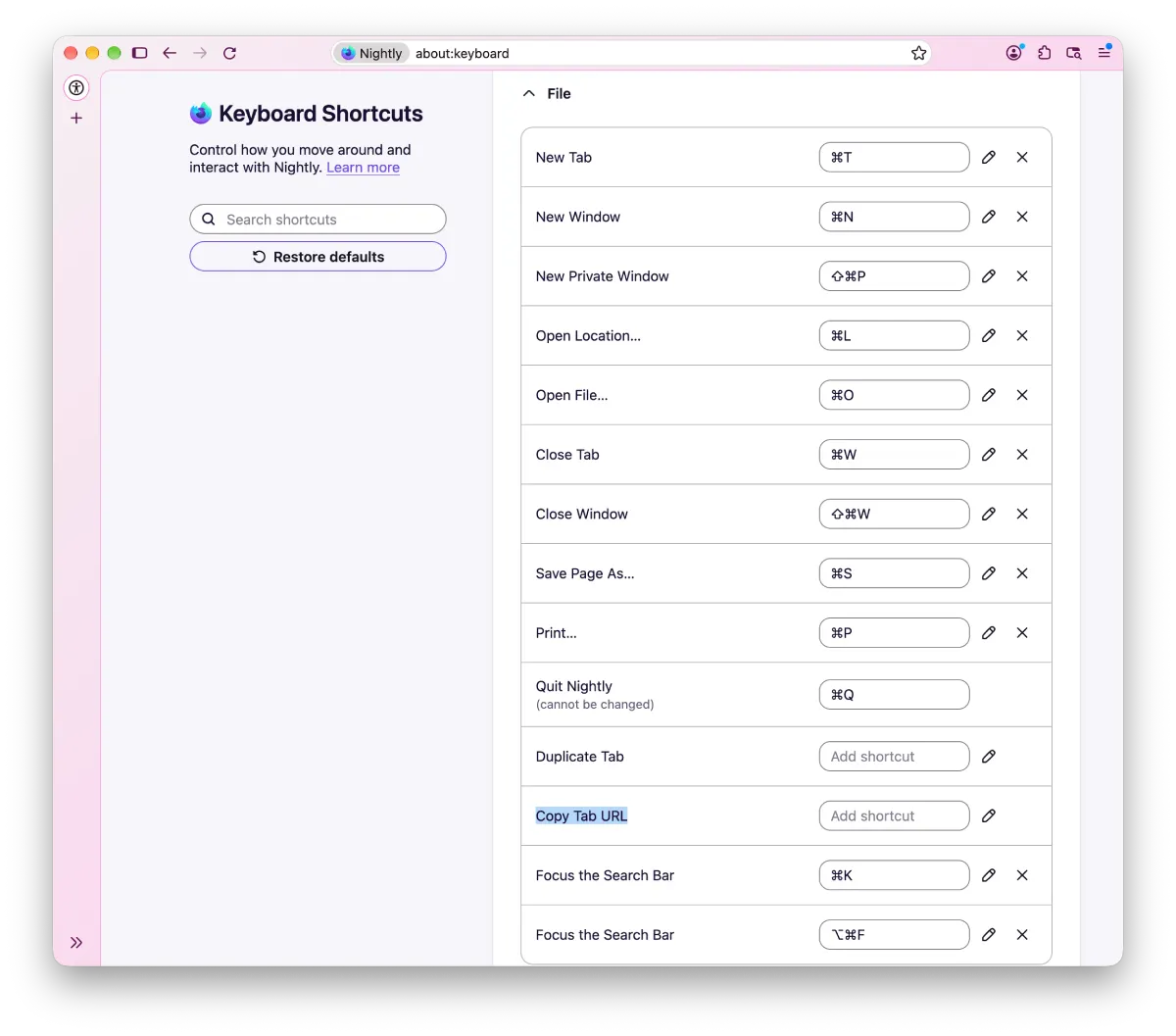Click the ⌘T shortcut field for New Tab
The width and height of the screenshot is (1176, 1036).
coord(894,157)
